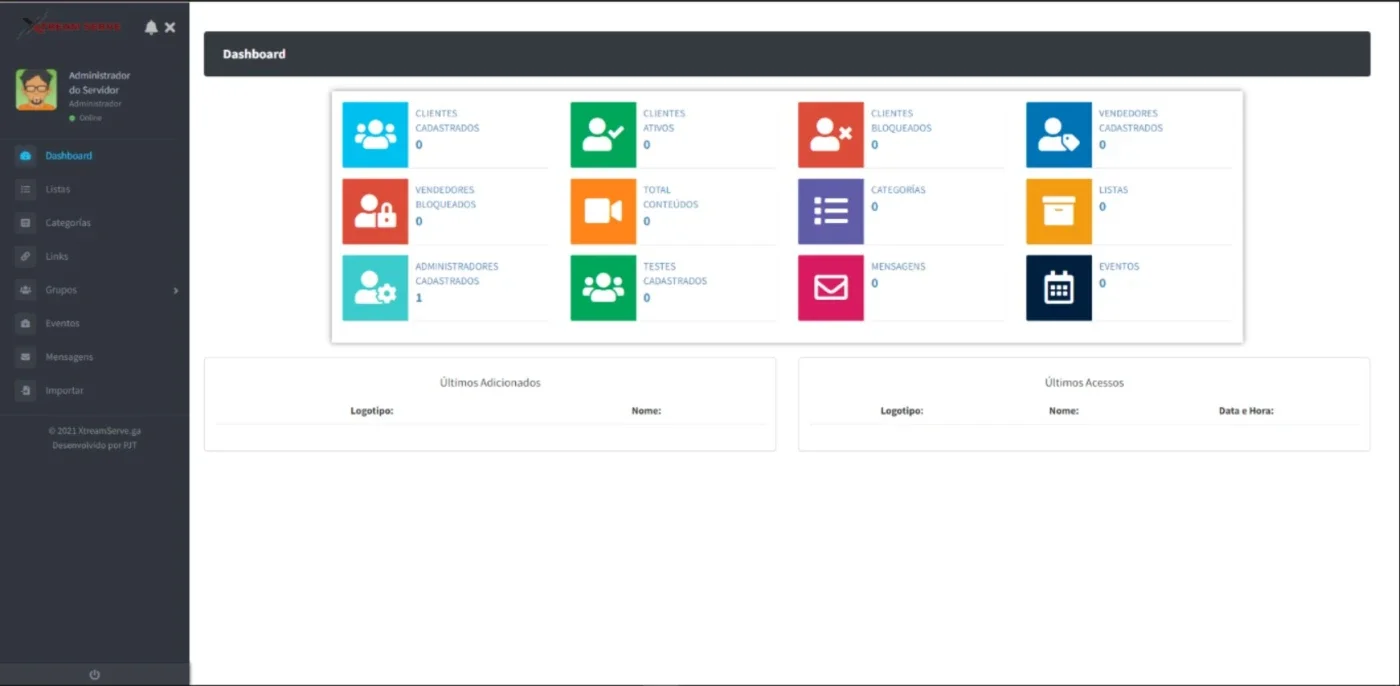The height and width of the screenshot is (686, 1400).
Task: Click the Categorías purple list icon
Action: [x=831, y=212]
